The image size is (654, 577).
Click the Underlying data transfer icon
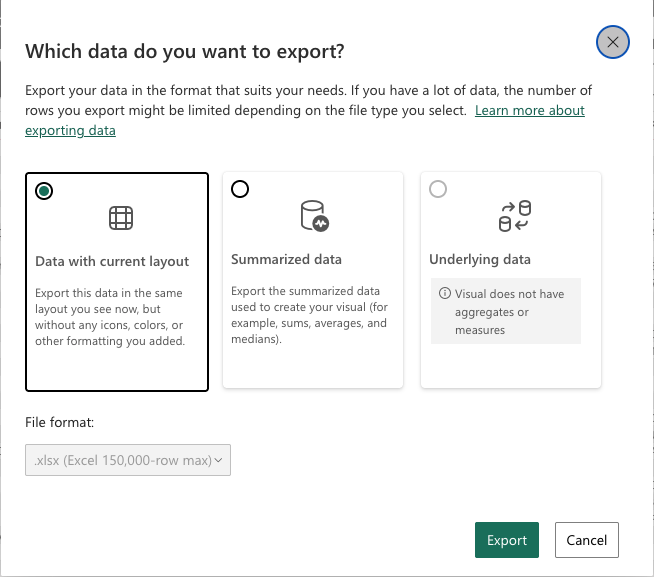pyautogui.click(x=515, y=216)
